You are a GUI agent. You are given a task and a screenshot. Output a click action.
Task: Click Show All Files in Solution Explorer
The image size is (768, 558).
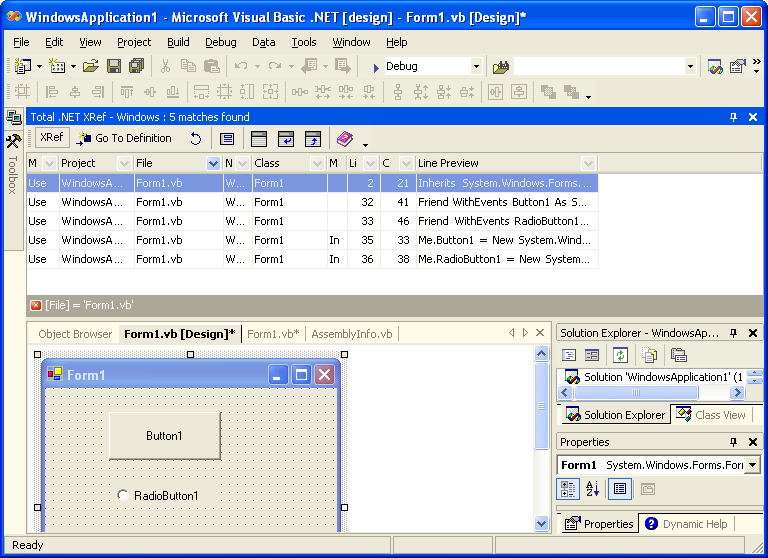click(x=649, y=355)
